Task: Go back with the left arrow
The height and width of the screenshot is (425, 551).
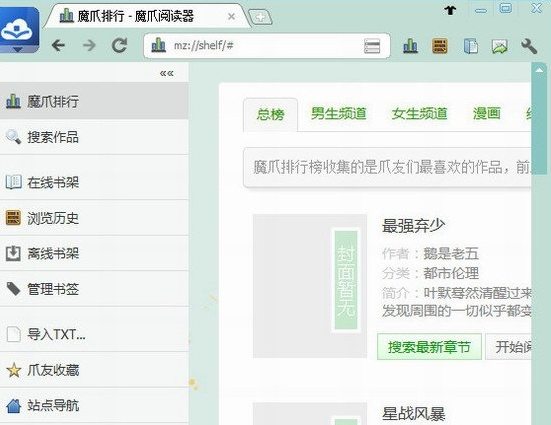Action: [x=58, y=45]
